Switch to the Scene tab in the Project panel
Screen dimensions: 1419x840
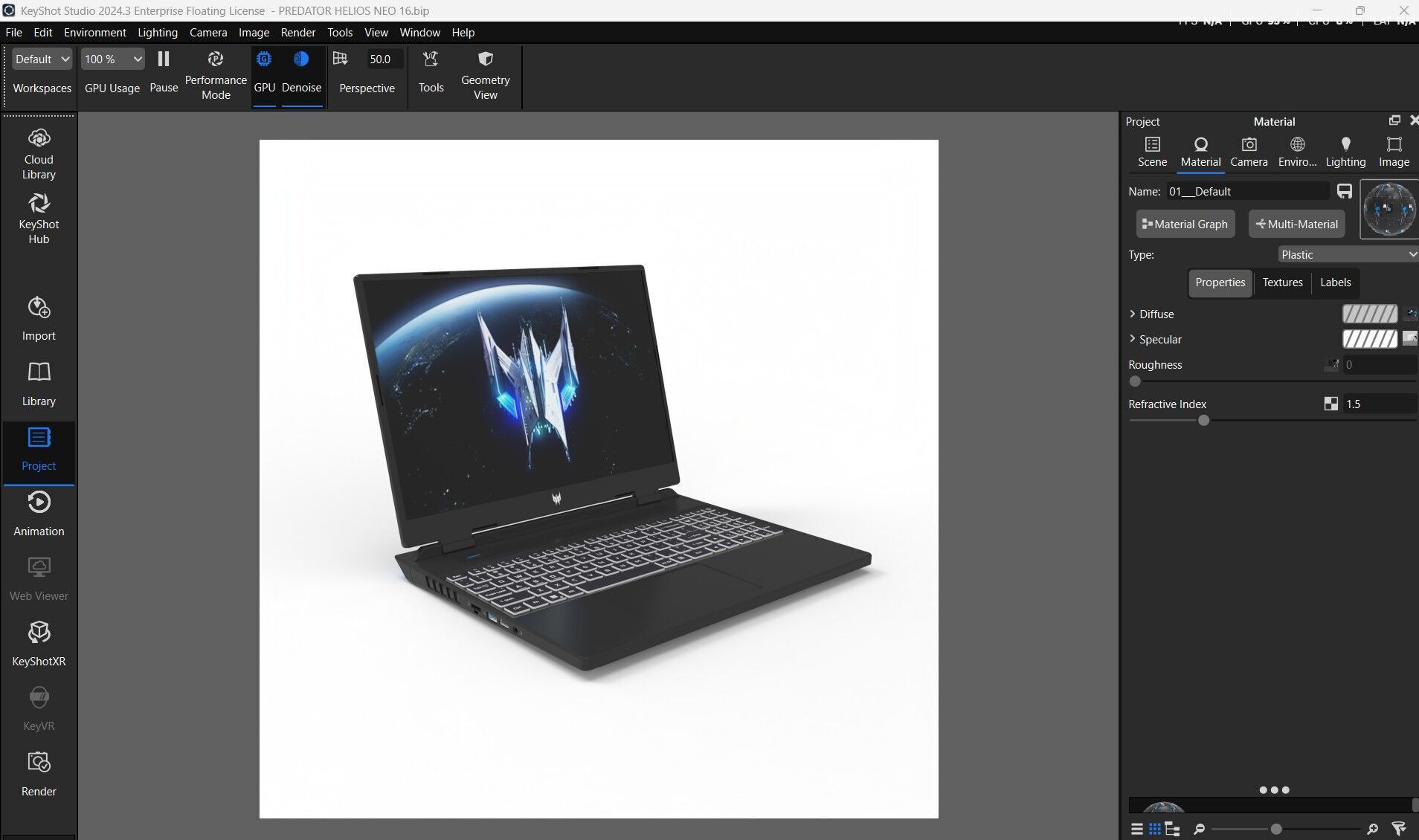pyautogui.click(x=1152, y=152)
